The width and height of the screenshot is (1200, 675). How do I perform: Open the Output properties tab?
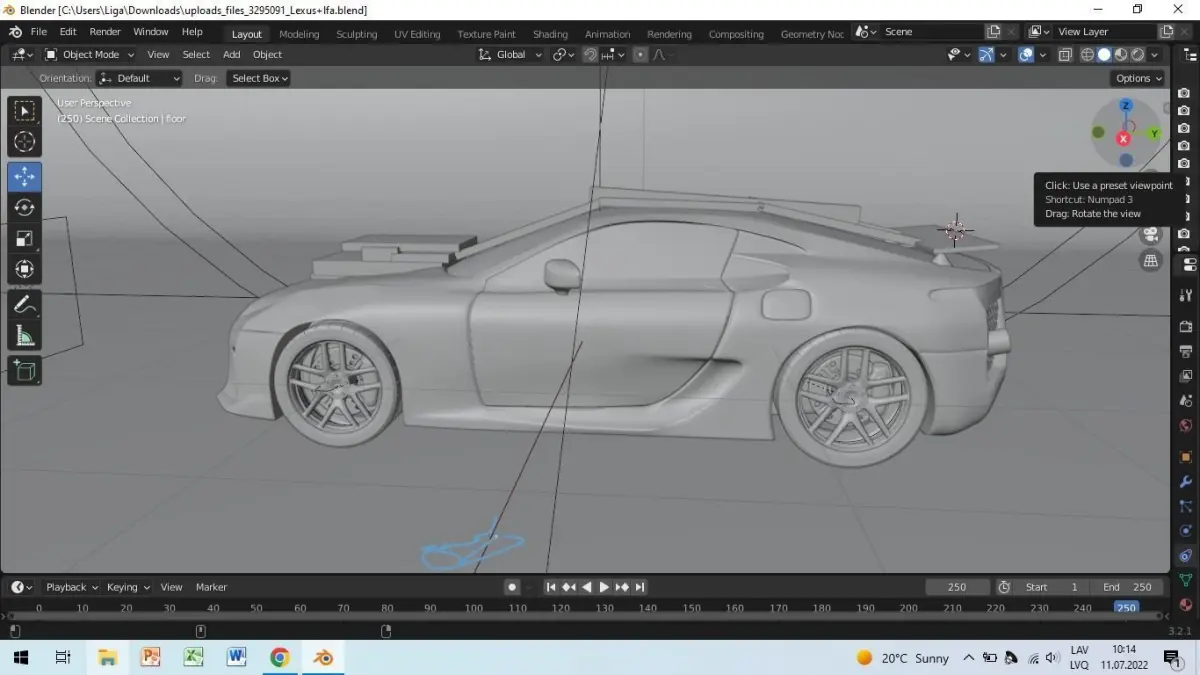1186,351
